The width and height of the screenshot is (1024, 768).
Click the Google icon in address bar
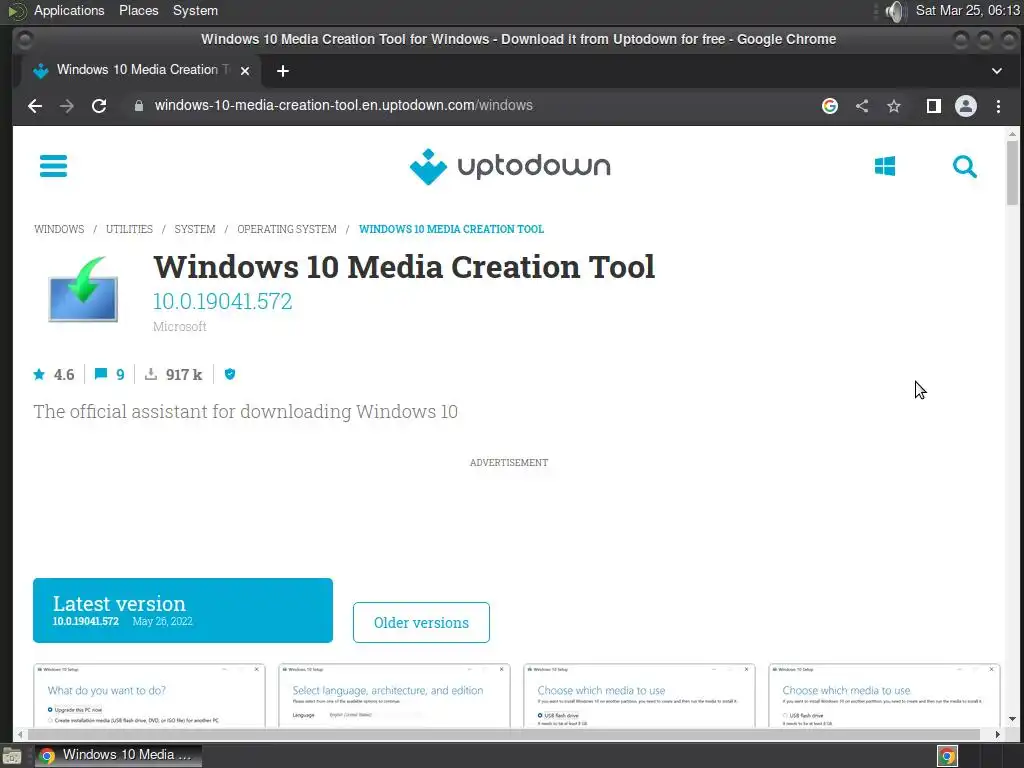point(829,106)
